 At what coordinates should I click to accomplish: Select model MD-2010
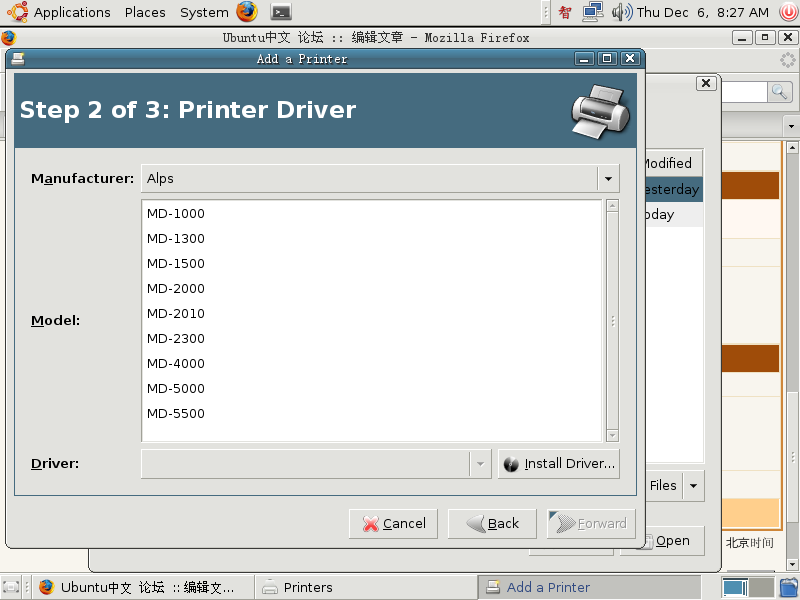[x=371, y=313]
